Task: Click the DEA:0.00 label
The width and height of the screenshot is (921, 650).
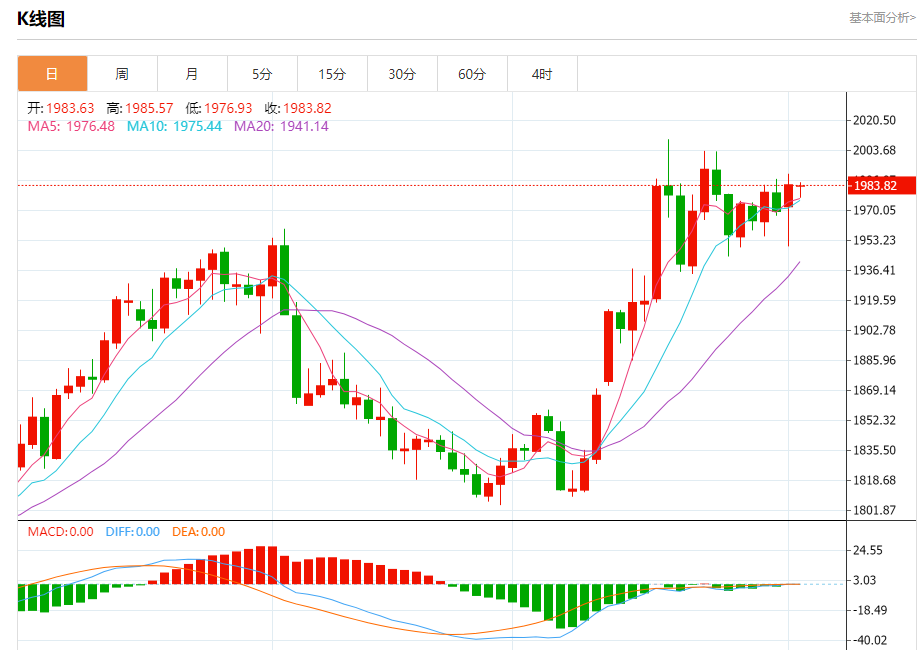Action: click(x=199, y=532)
